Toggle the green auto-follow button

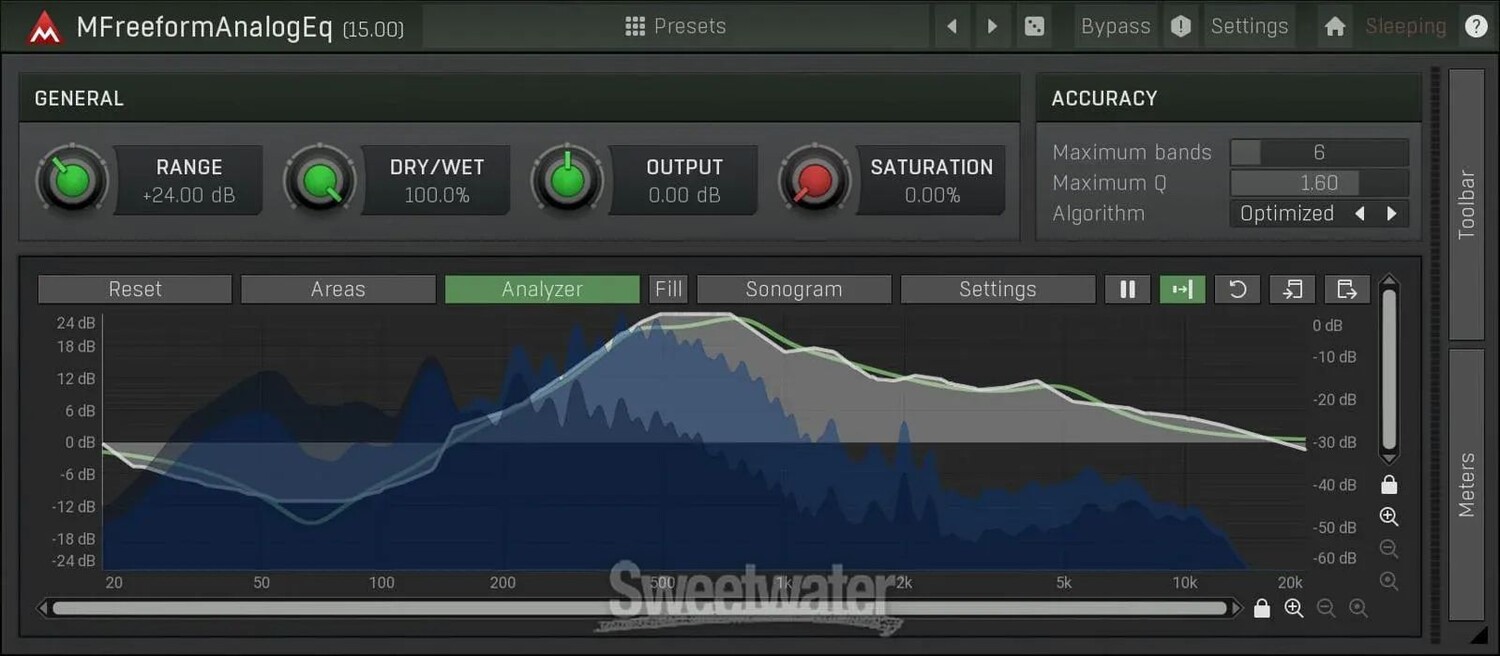click(x=1182, y=289)
